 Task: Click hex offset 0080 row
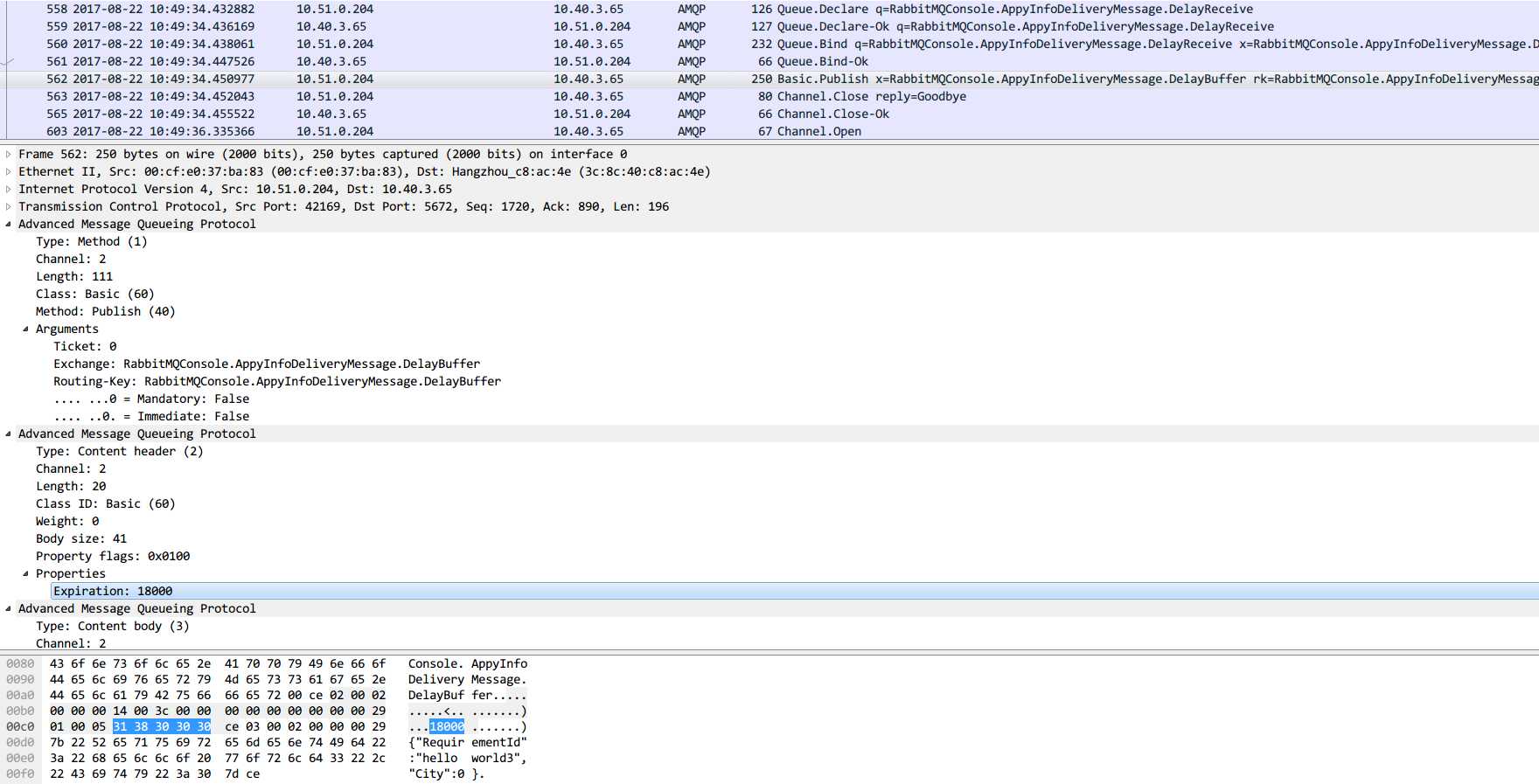coord(20,663)
